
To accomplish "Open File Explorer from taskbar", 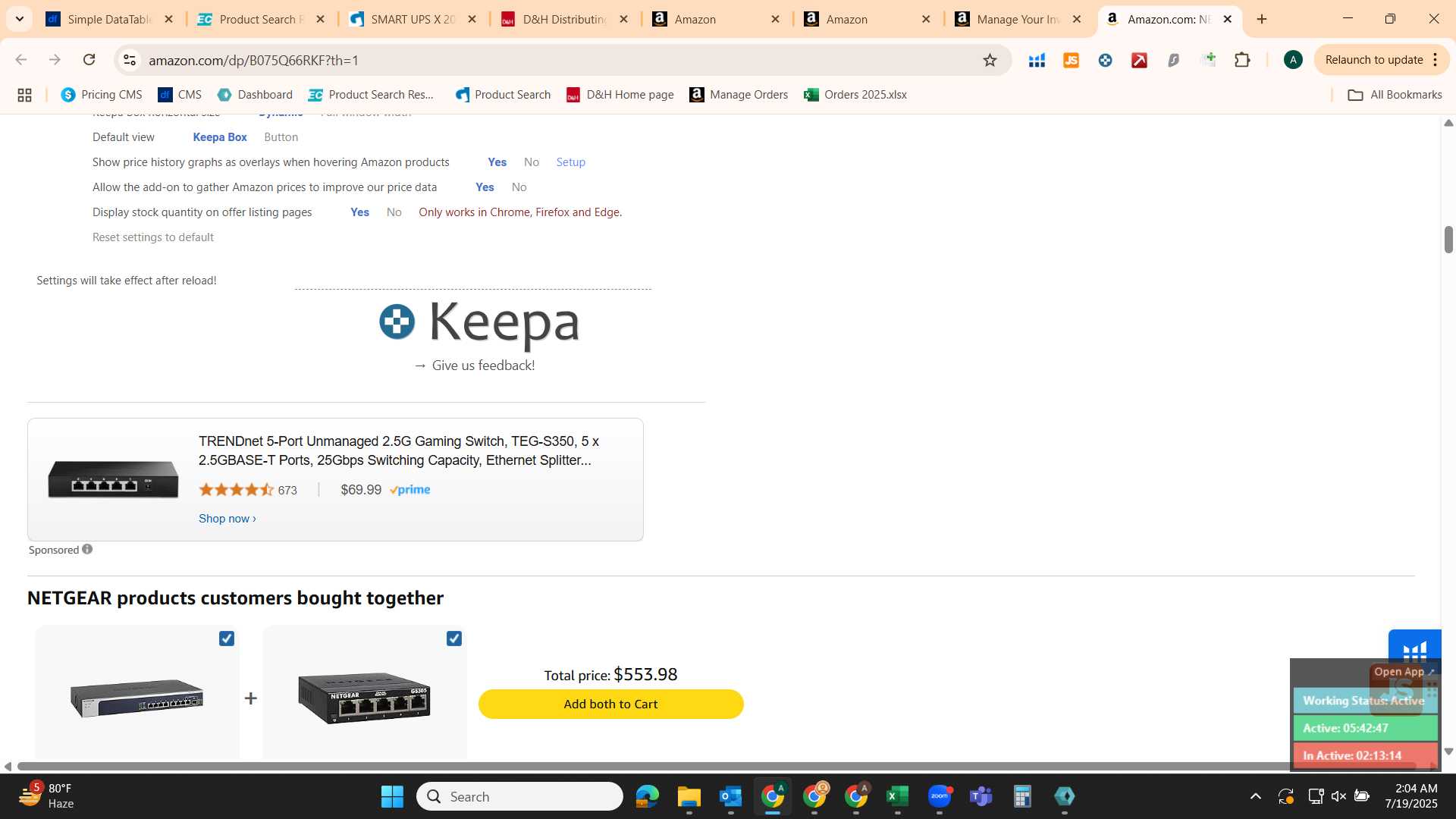I will [x=689, y=797].
